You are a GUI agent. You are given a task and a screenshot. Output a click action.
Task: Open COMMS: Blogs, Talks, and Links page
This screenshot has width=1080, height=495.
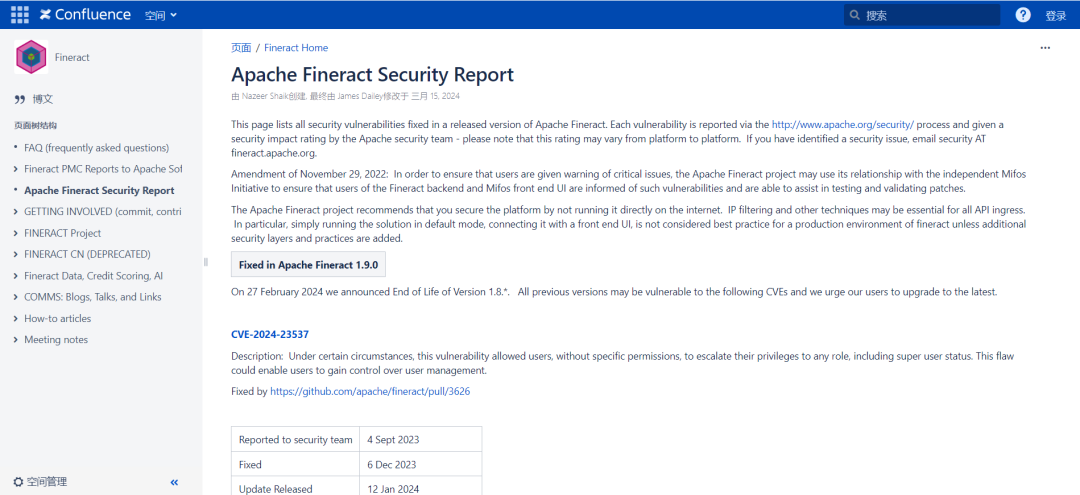click(x=93, y=297)
